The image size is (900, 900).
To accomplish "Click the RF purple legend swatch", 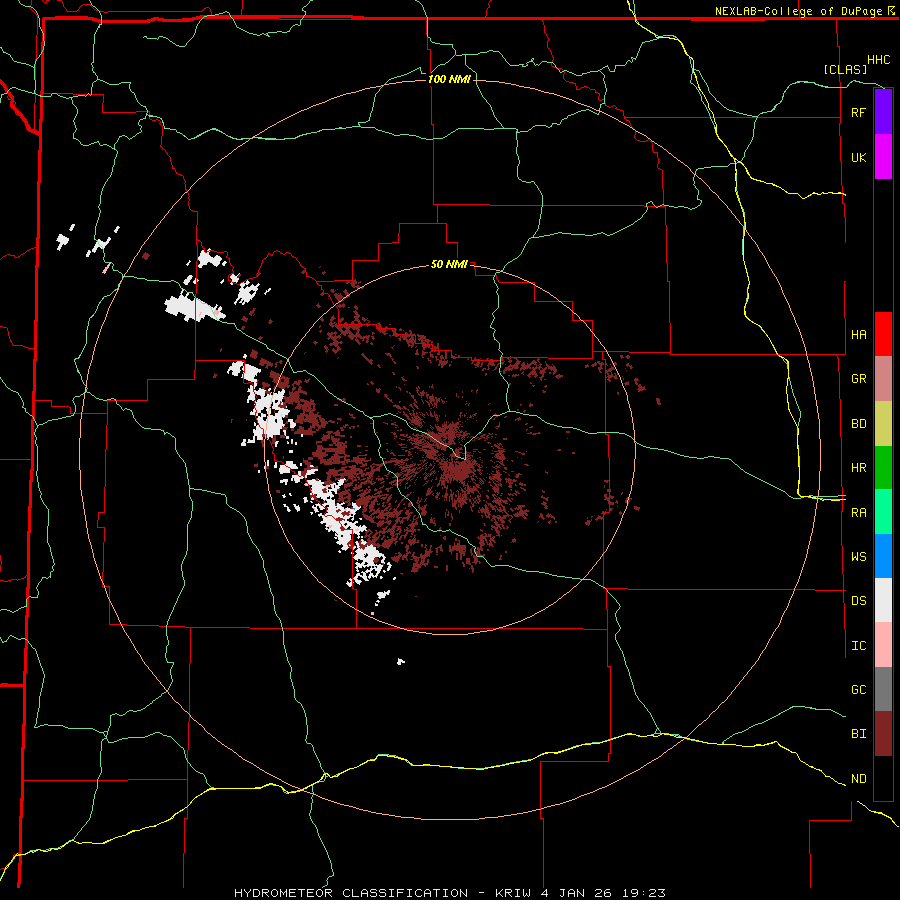I will [883, 112].
